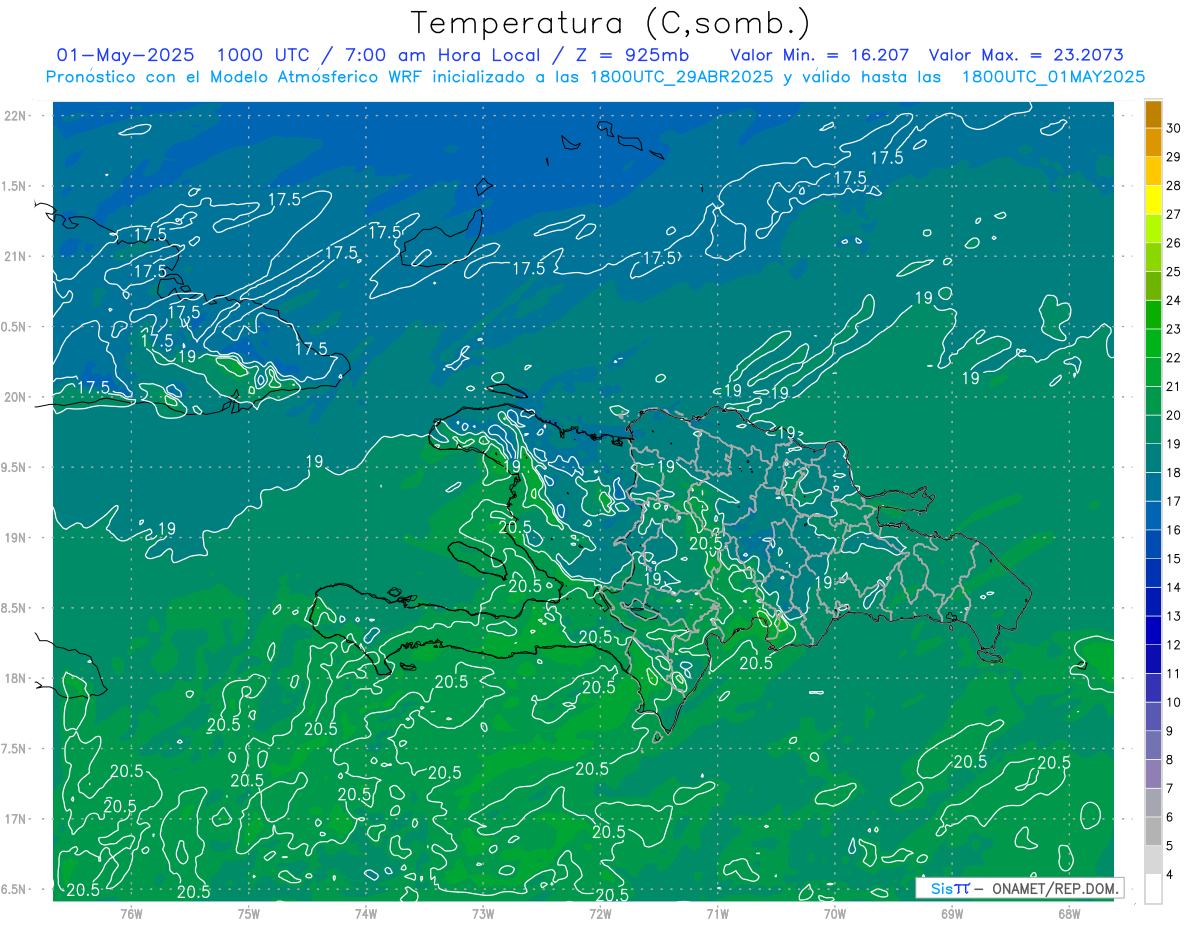The image size is (1200, 927).
Task: Pick the orange-brown swatch above legend value 30
Action: [x=1153, y=114]
